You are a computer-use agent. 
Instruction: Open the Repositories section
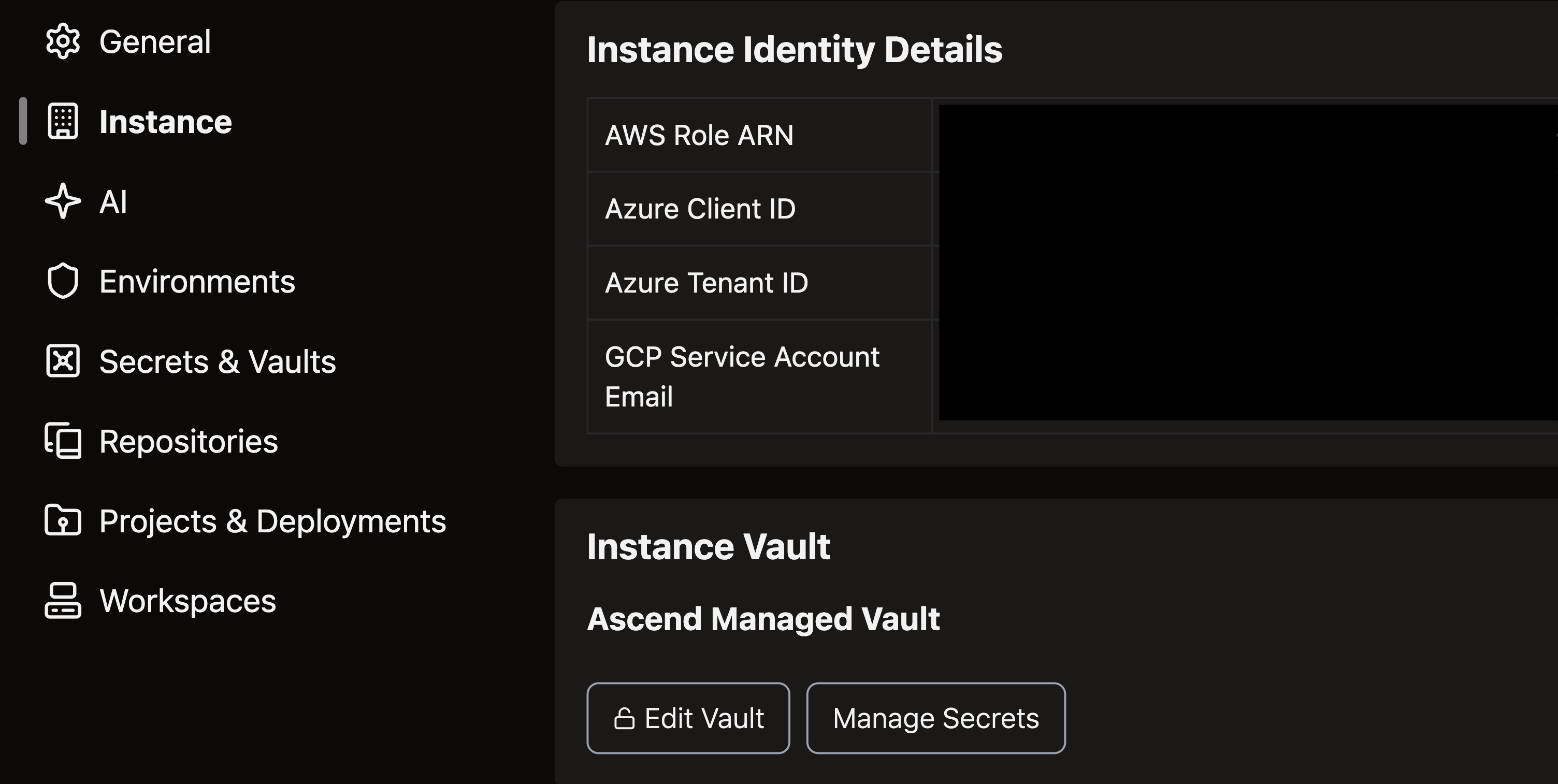[188, 441]
